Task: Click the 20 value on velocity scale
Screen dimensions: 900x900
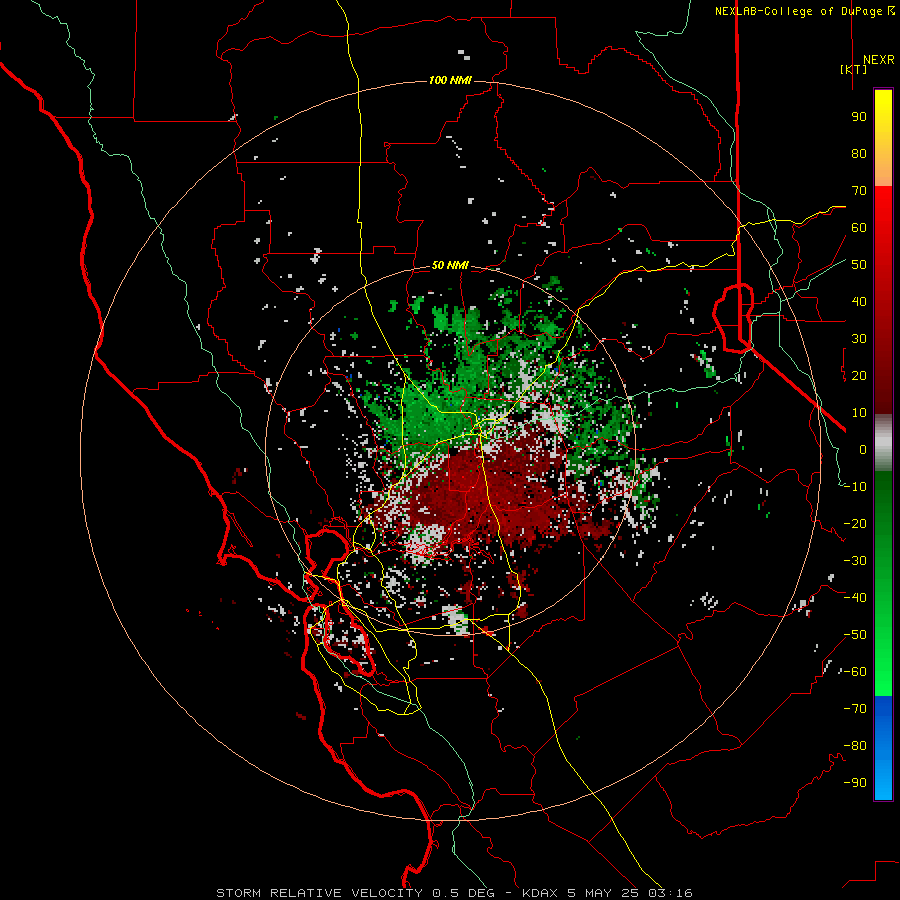Action: click(859, 375)
